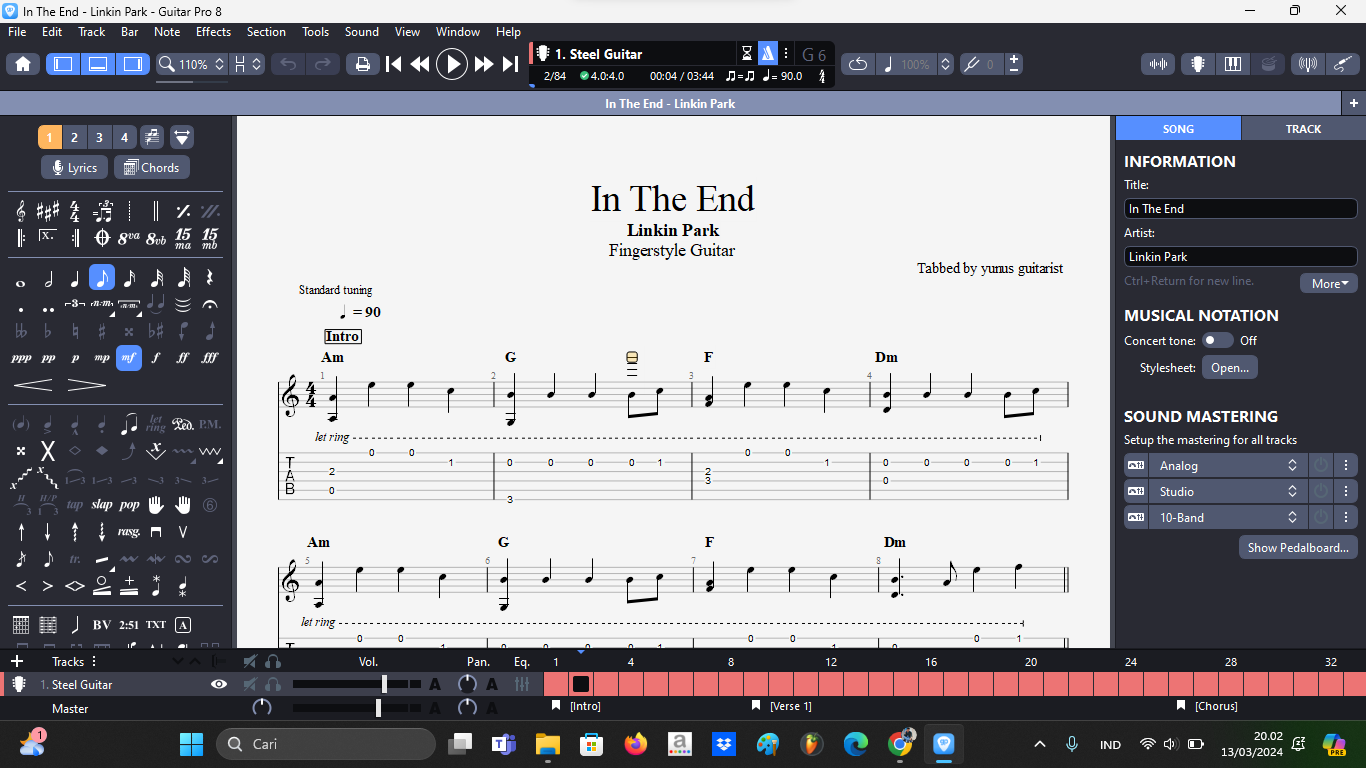This screenshot has height=768, width=1366.
Task: Apply dead note X effect
Action: pyautogui.click(x=47, y=451)
